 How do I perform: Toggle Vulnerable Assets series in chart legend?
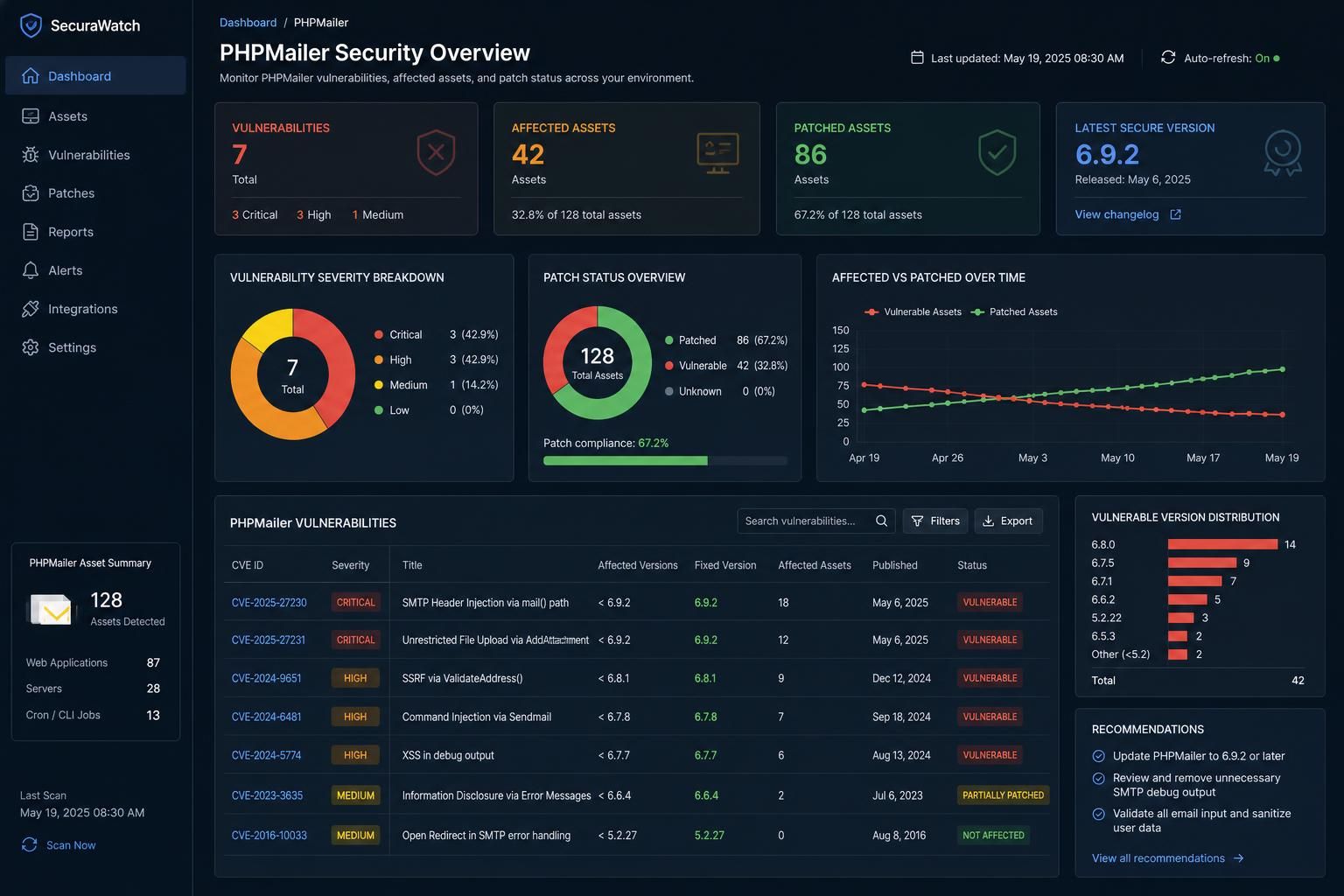912,311
